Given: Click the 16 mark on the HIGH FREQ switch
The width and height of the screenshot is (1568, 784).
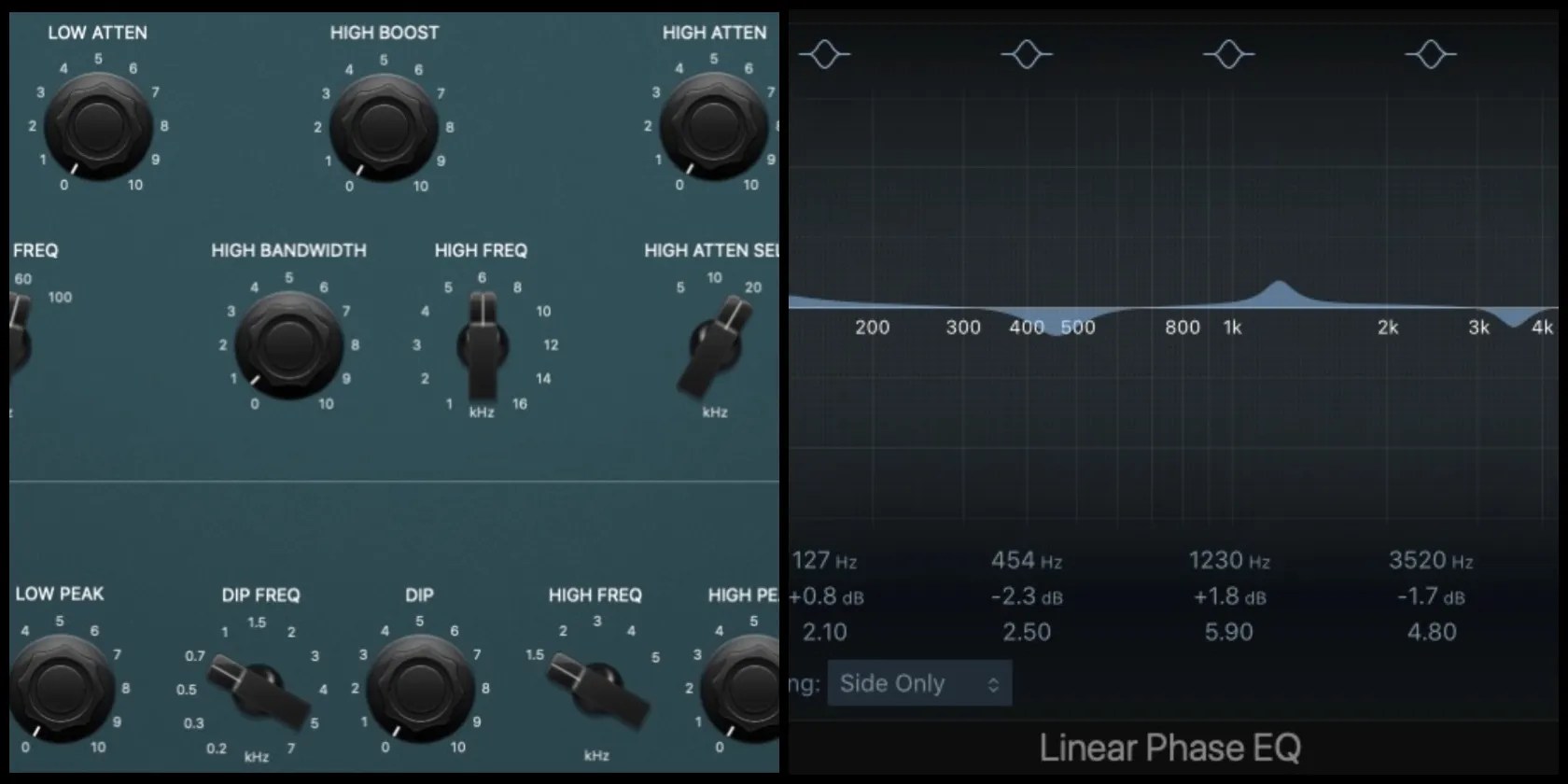Looking at the screenshot, I should (520, 404).
